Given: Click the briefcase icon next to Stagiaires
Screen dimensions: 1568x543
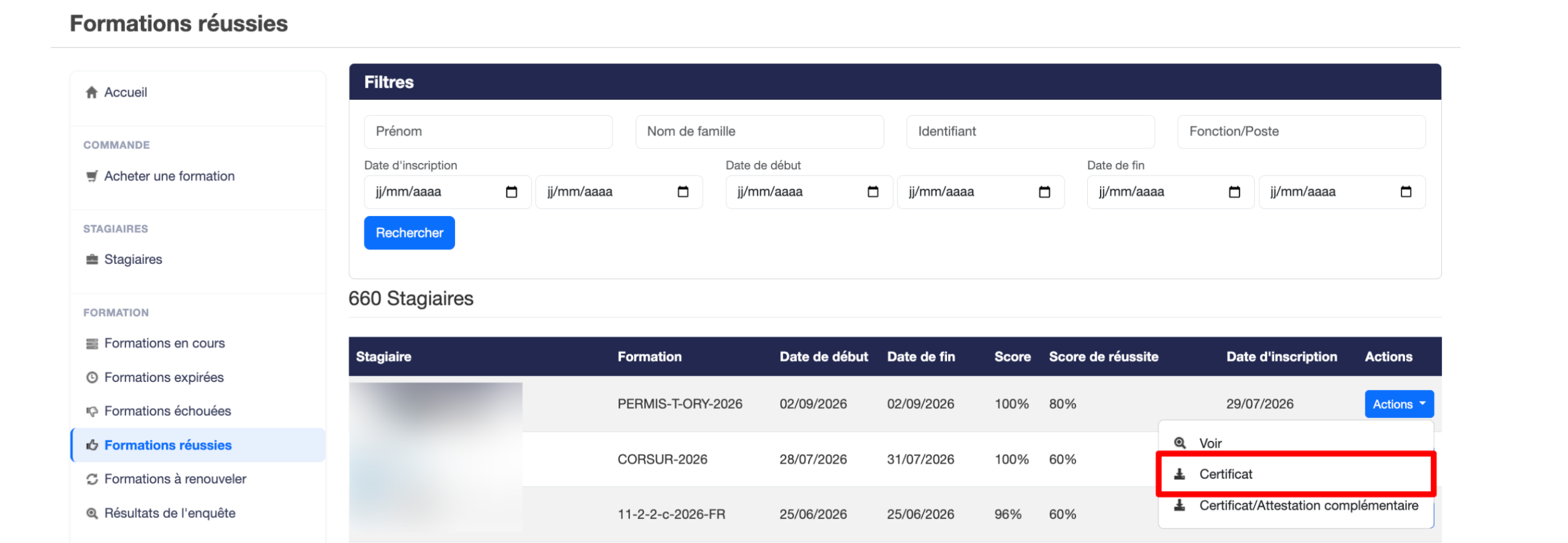Looking at the screenshot, I should click(x=92, y=260).
